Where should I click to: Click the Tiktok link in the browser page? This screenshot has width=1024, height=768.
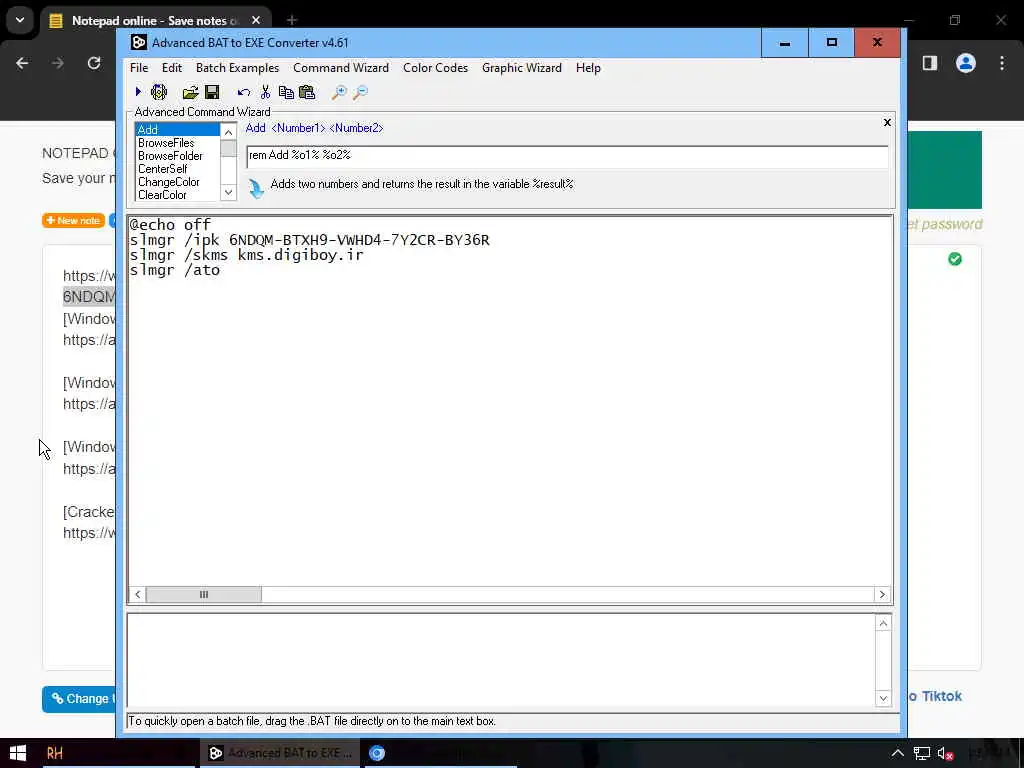[941, 696]
